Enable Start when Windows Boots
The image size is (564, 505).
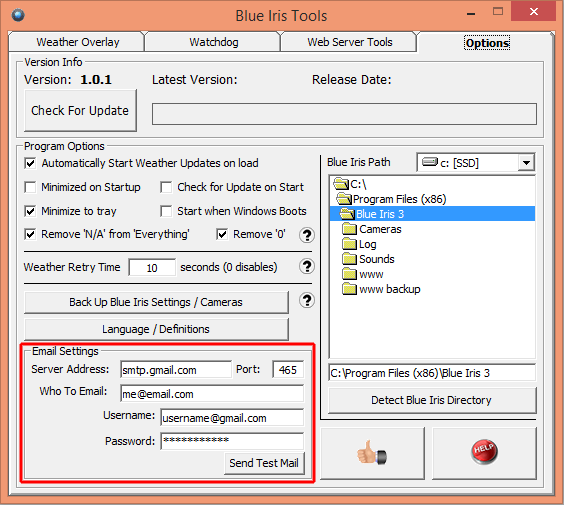166,211
